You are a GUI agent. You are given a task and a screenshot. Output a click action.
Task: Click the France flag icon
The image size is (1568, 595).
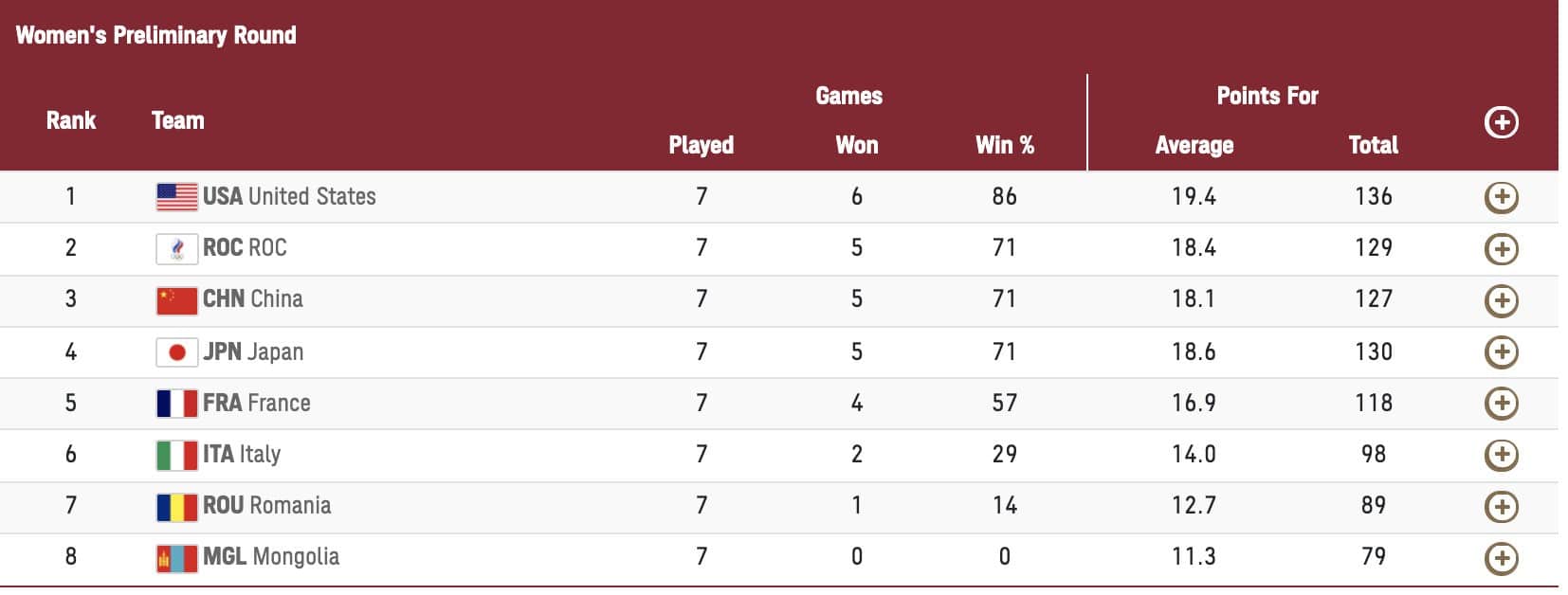(176, 404)
